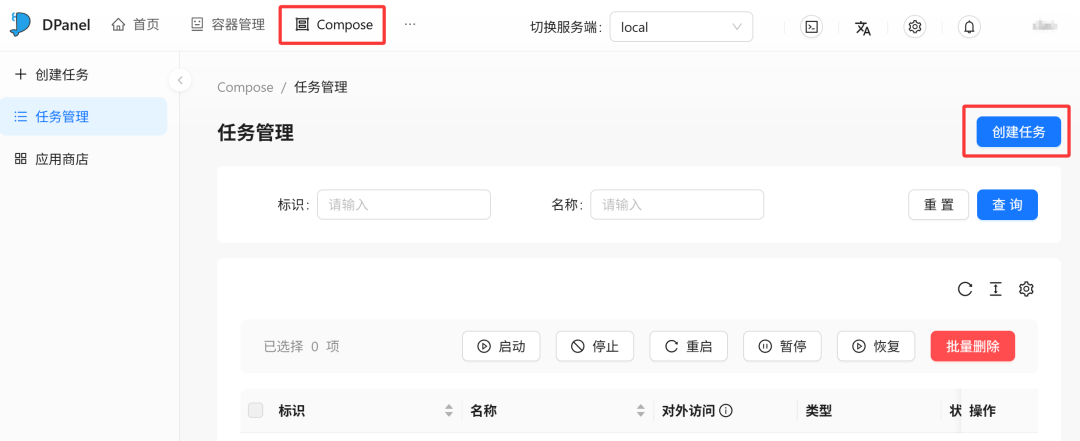Switch to the 容器管理 tab
Image resolution: width=1080 pixels, height=441 pixels.
click(x=228, y=25)
